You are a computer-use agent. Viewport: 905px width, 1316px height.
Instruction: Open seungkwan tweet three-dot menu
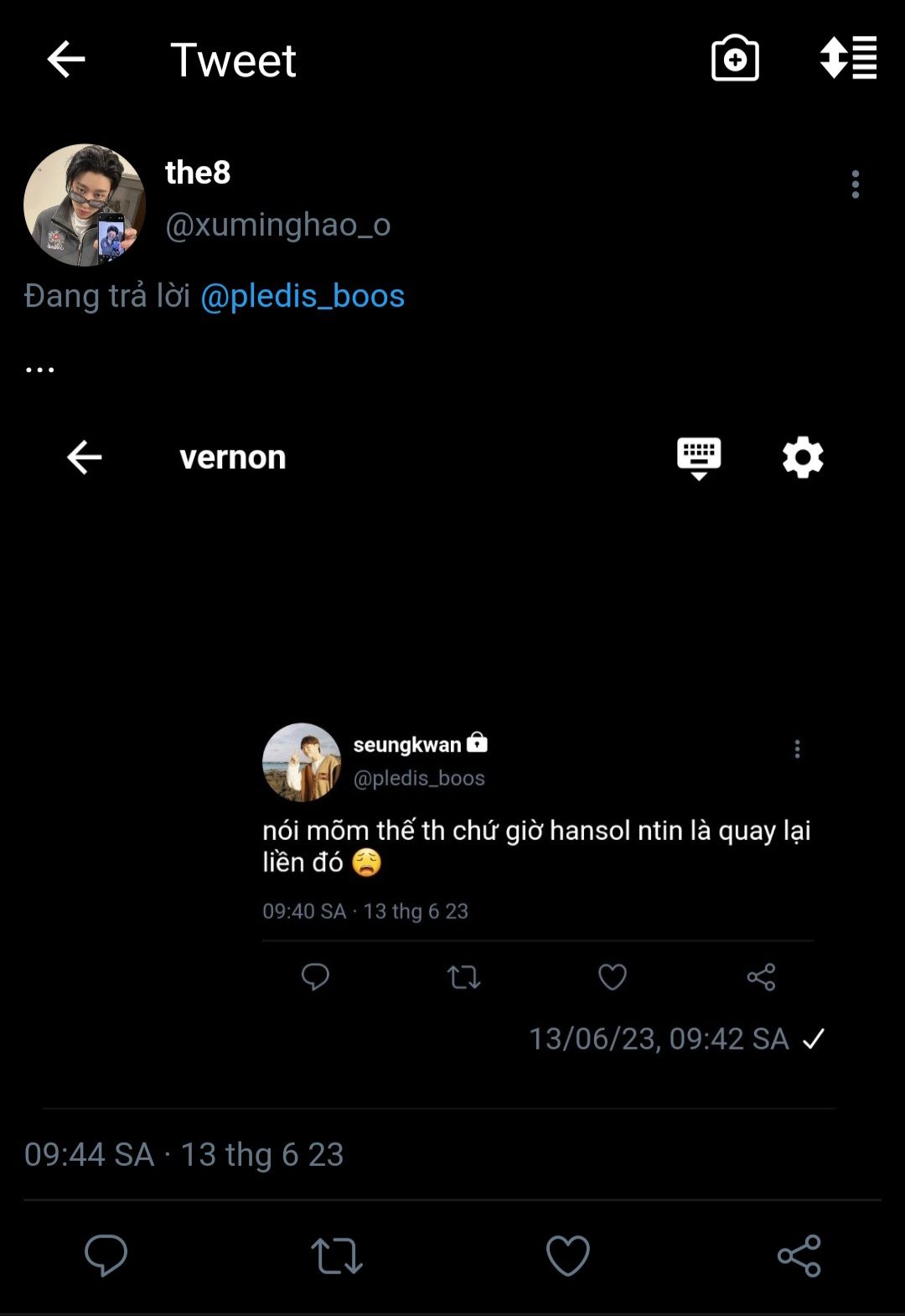tap(797, 749)
